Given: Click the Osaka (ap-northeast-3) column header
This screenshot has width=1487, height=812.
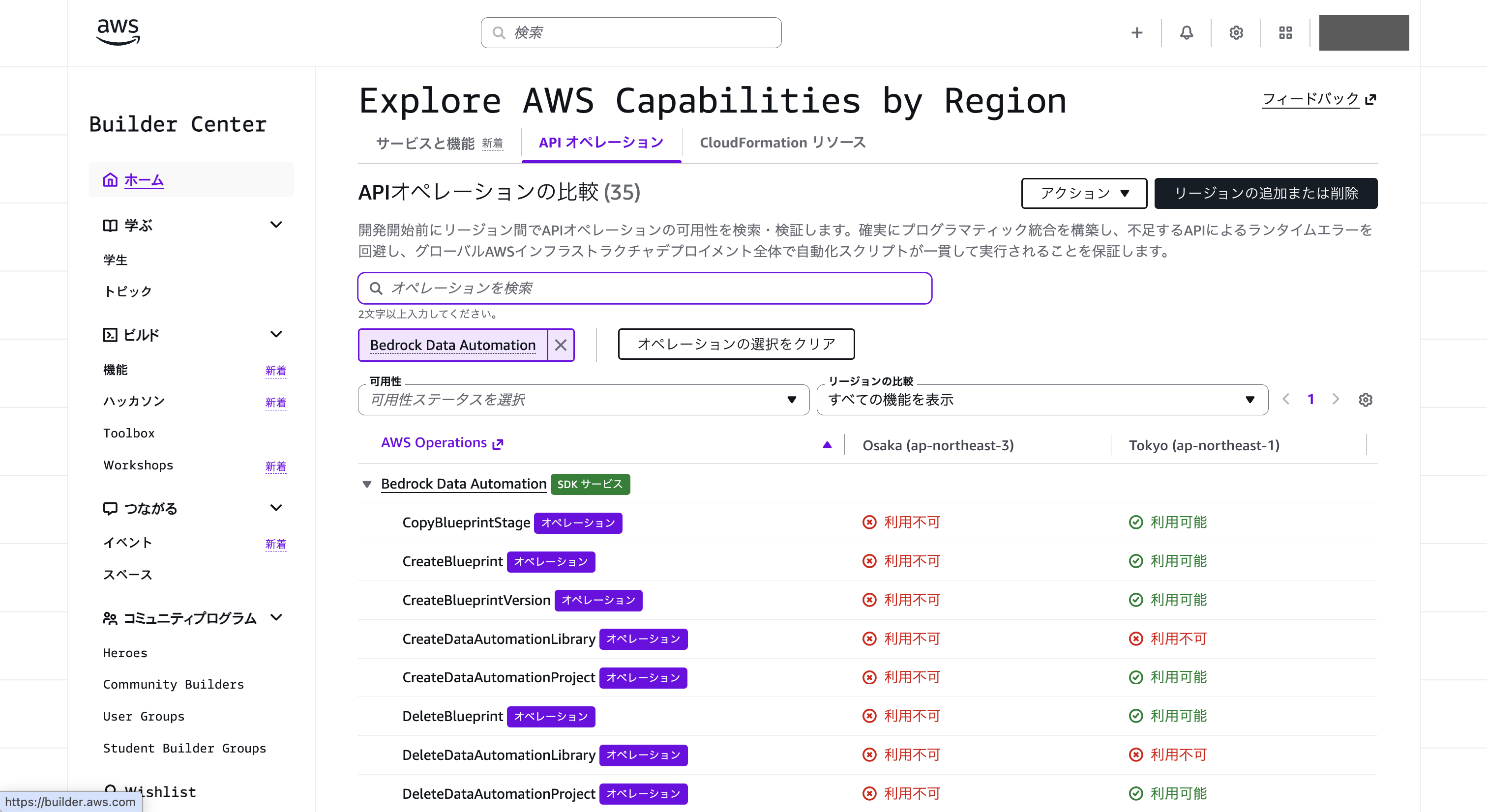Looking at the screenshot, I should pyautogui.click(x=937, y=445).
